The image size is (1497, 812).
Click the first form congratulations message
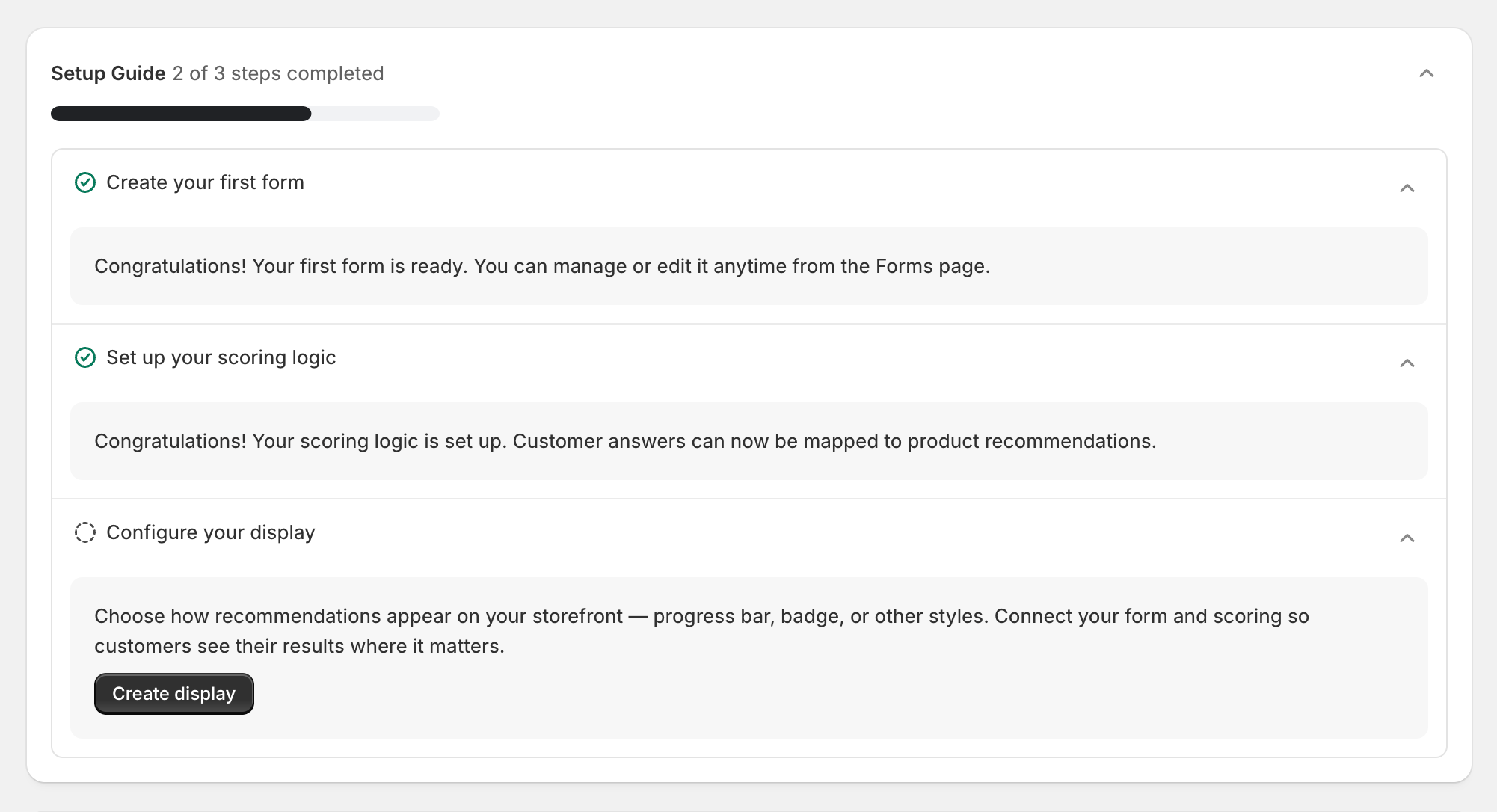(x=542, y=266)
